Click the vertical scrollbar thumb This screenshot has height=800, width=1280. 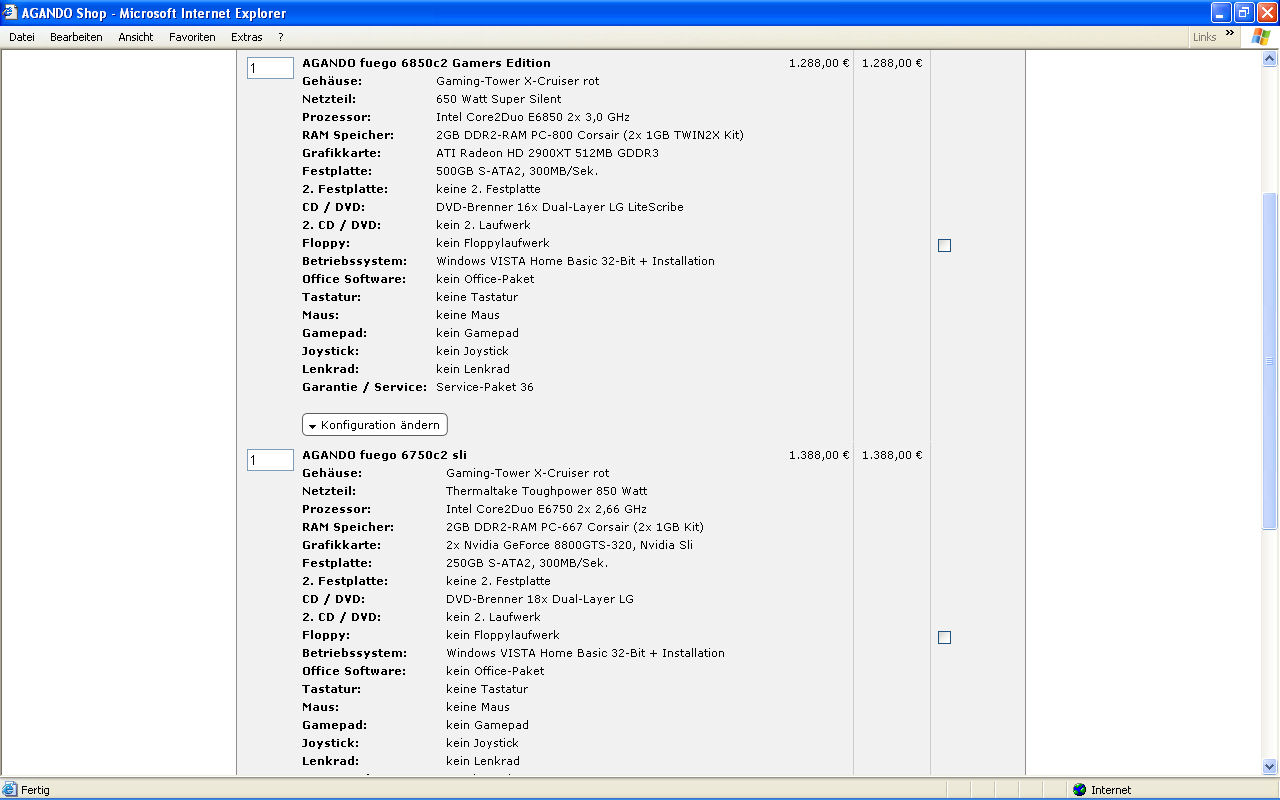pyautogui.click(x=1270, y=360)
